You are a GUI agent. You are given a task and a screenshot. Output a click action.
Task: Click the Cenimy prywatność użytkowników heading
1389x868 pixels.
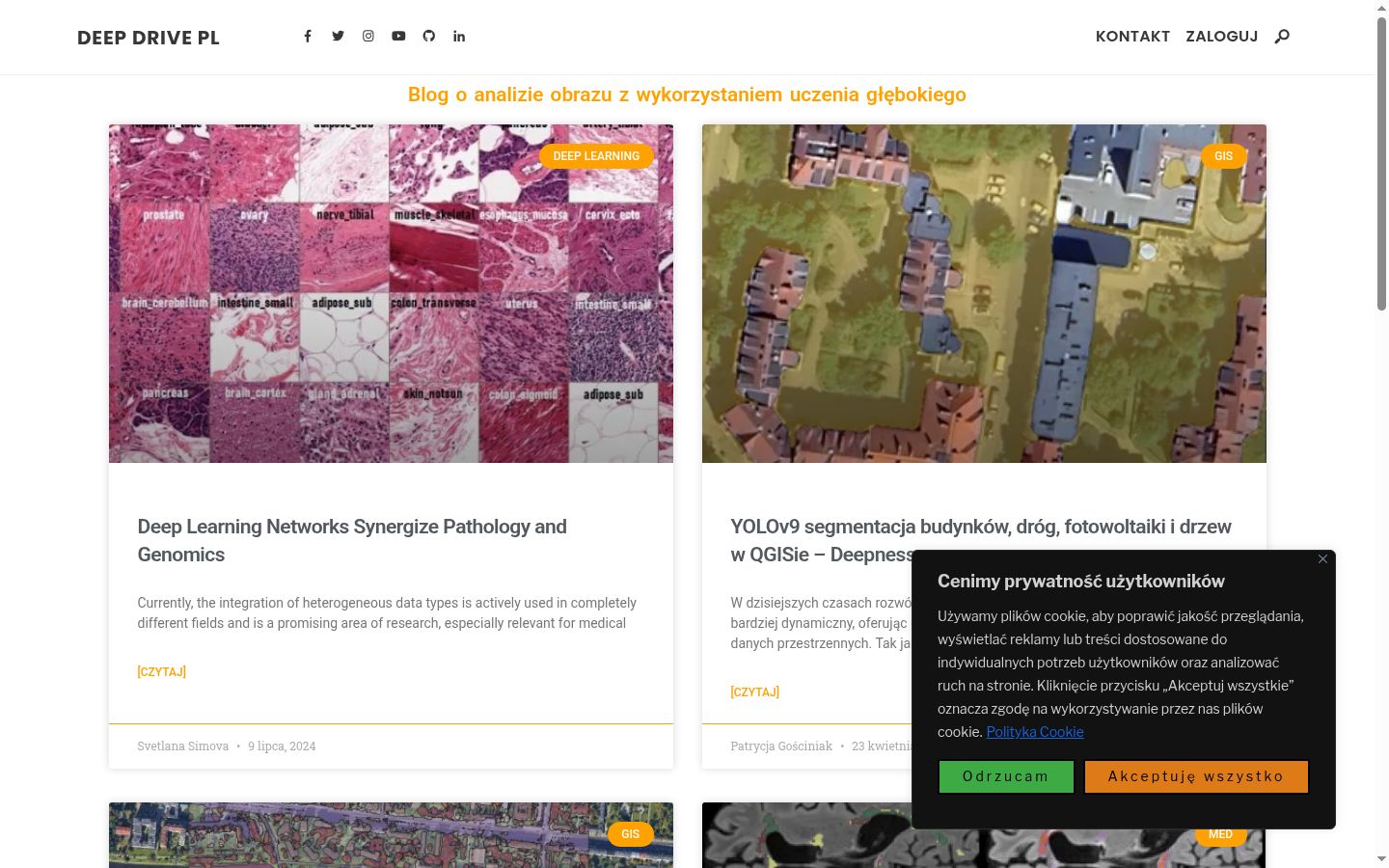(1080, 581)
